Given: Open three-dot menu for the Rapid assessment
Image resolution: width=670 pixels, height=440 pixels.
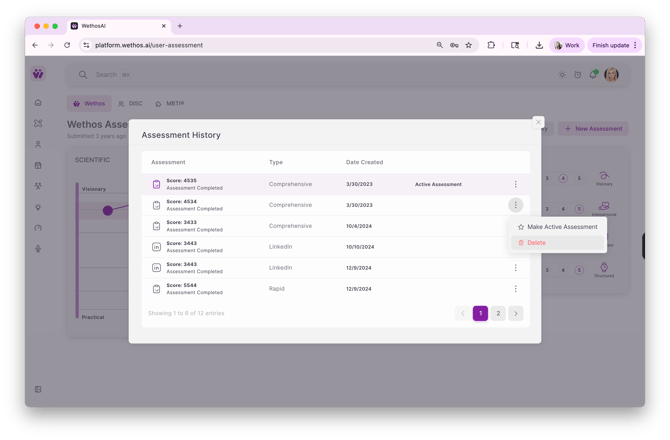Looking at the screenshot, I should (516, 289).
